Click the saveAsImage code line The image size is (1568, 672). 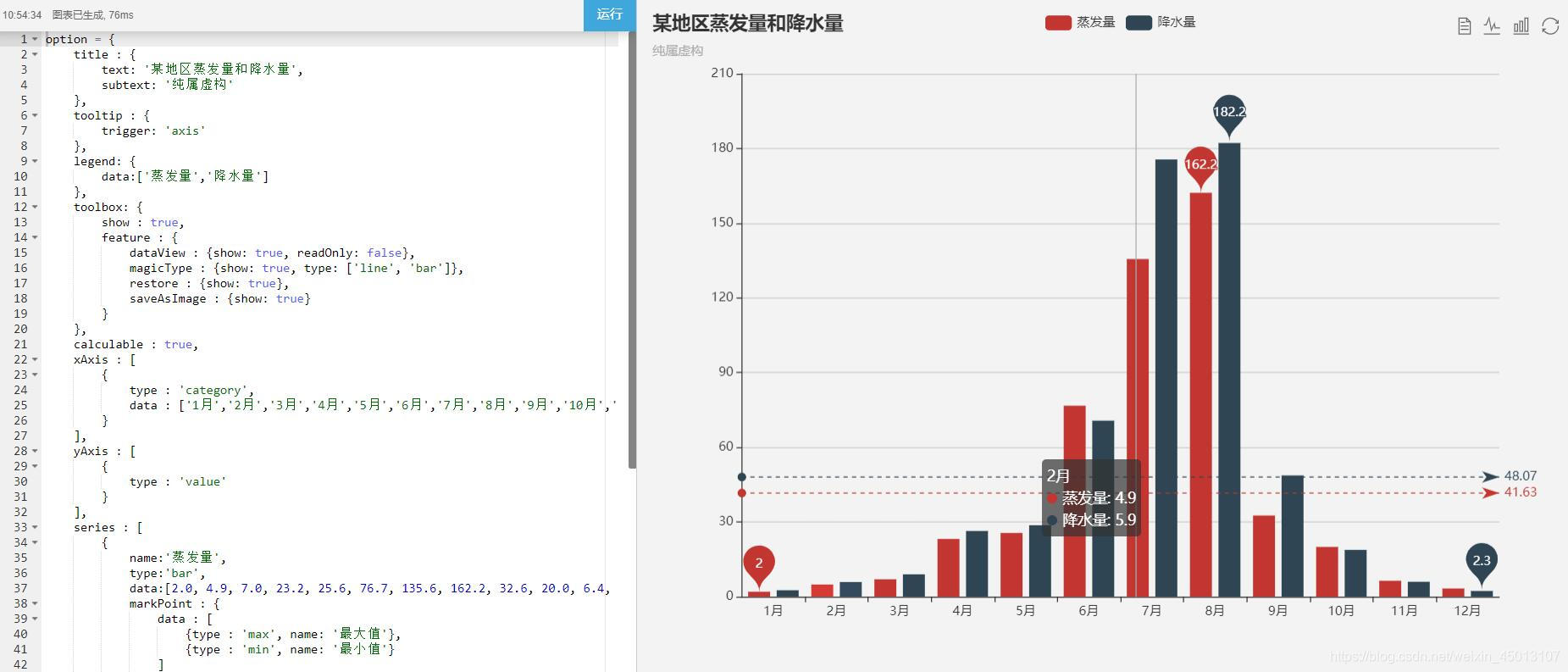220,298
